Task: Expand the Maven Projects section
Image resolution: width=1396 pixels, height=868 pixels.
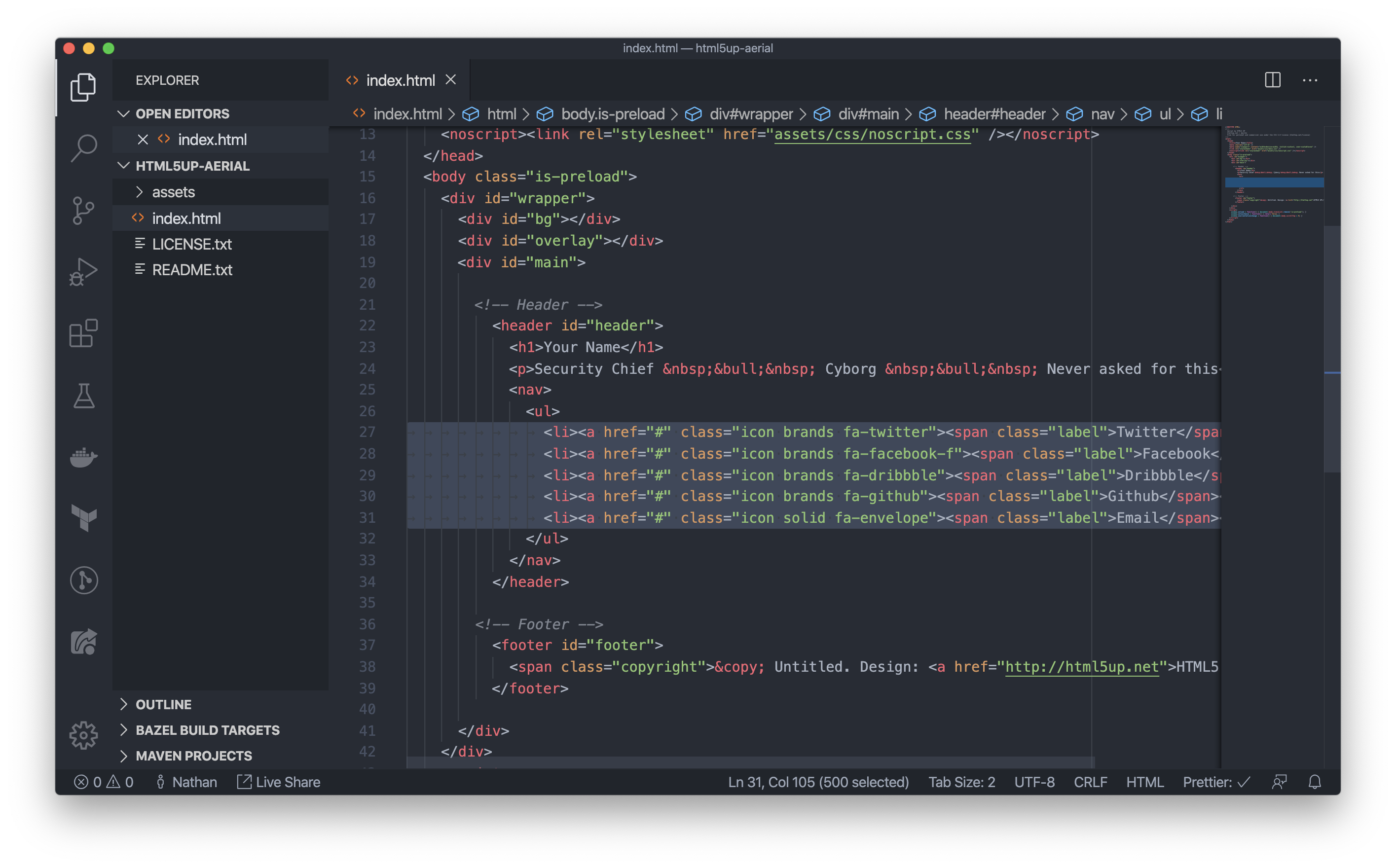Action: [193, 756]
